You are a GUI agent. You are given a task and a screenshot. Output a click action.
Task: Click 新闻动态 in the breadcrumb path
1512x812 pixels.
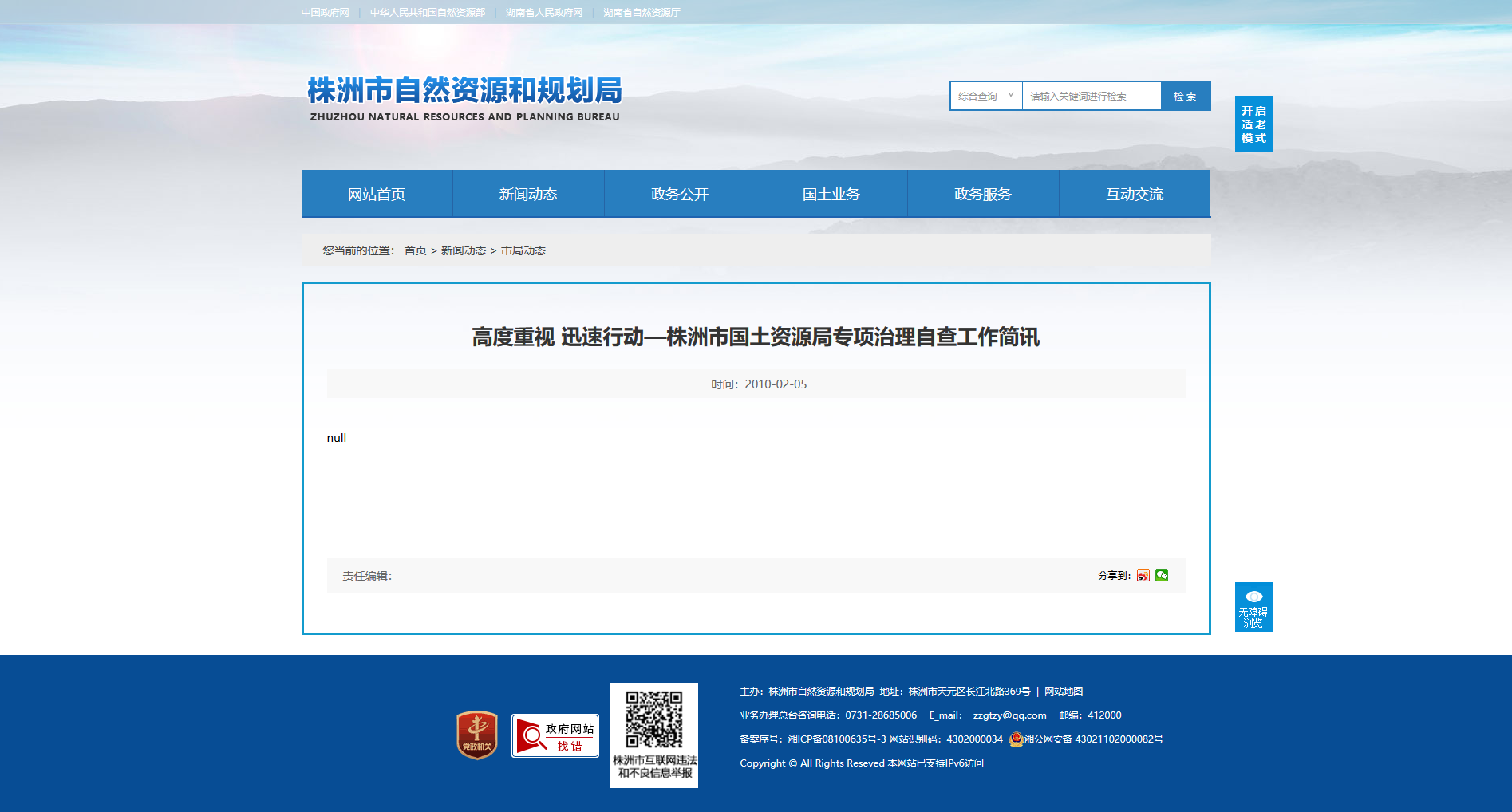tap(464, 250)
